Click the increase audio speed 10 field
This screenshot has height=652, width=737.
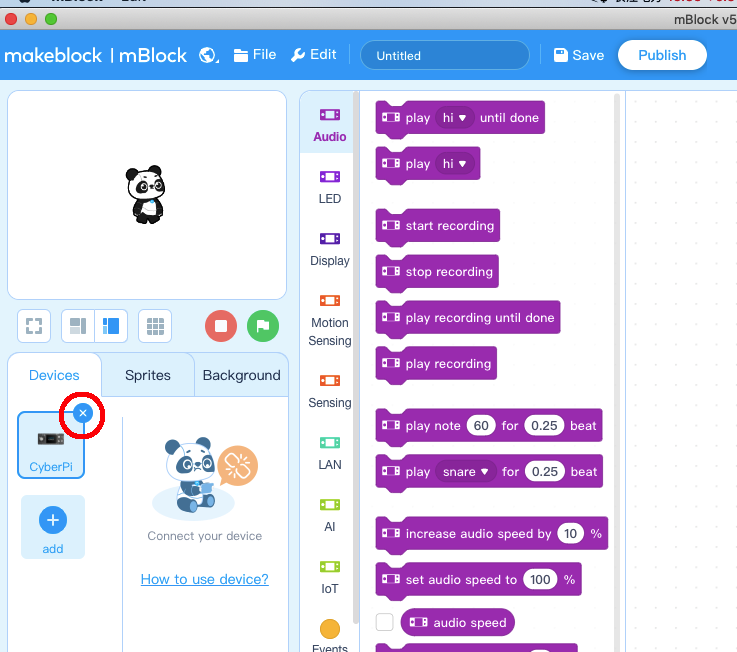(571, 534)
